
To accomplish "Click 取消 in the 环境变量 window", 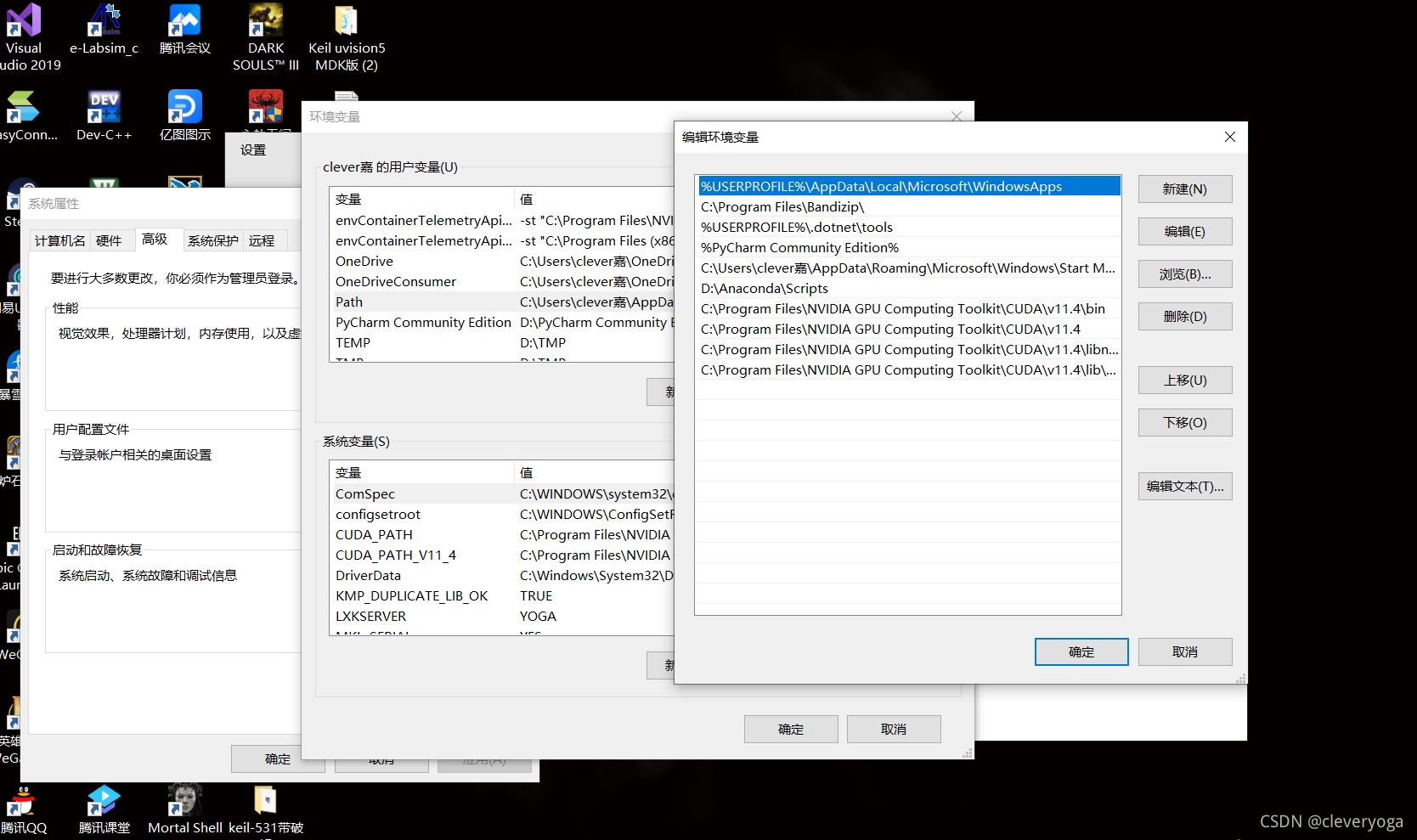I will [894, 730].
